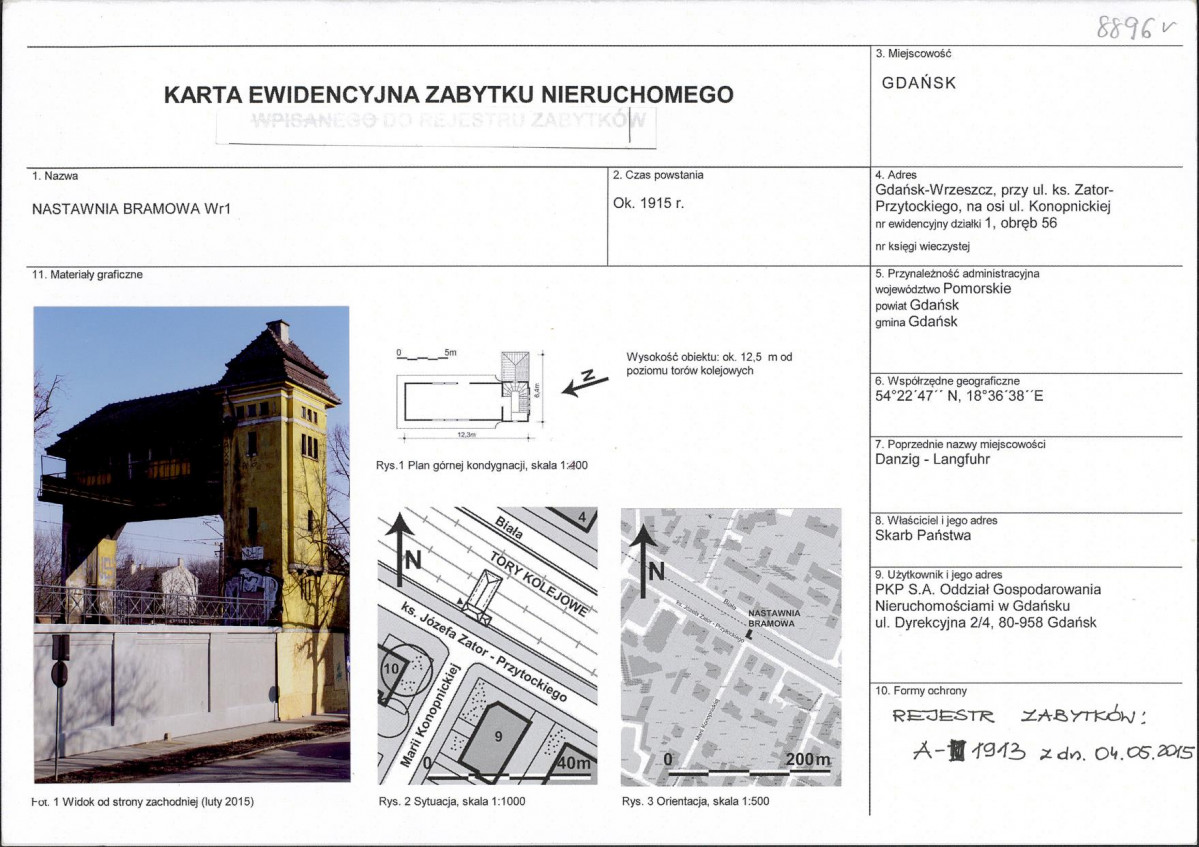Viewport: 1199px width, 847px height.
Task: Select the label nr księgi wieczystej
Action: pyautogui.click(x=922, y=246)
